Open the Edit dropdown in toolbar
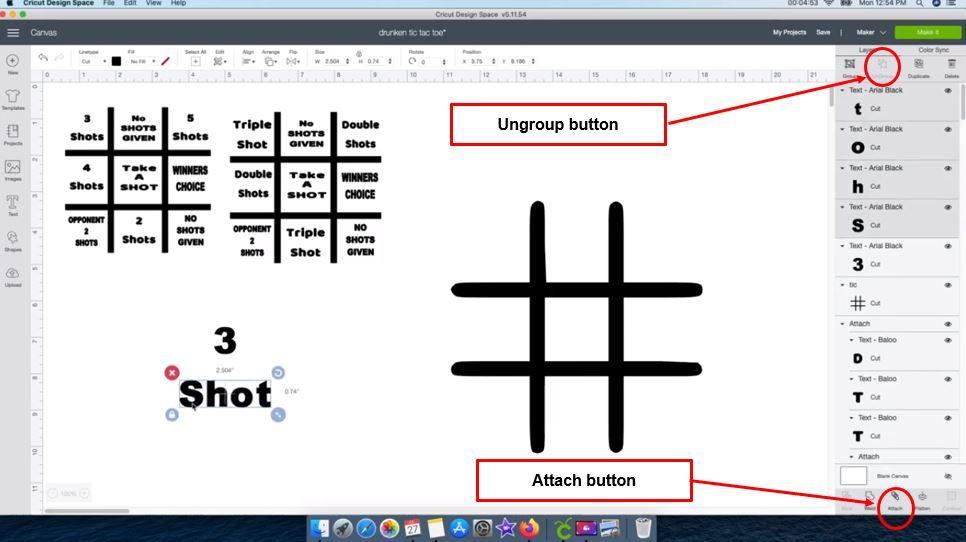966x542 pixels. 220,61
